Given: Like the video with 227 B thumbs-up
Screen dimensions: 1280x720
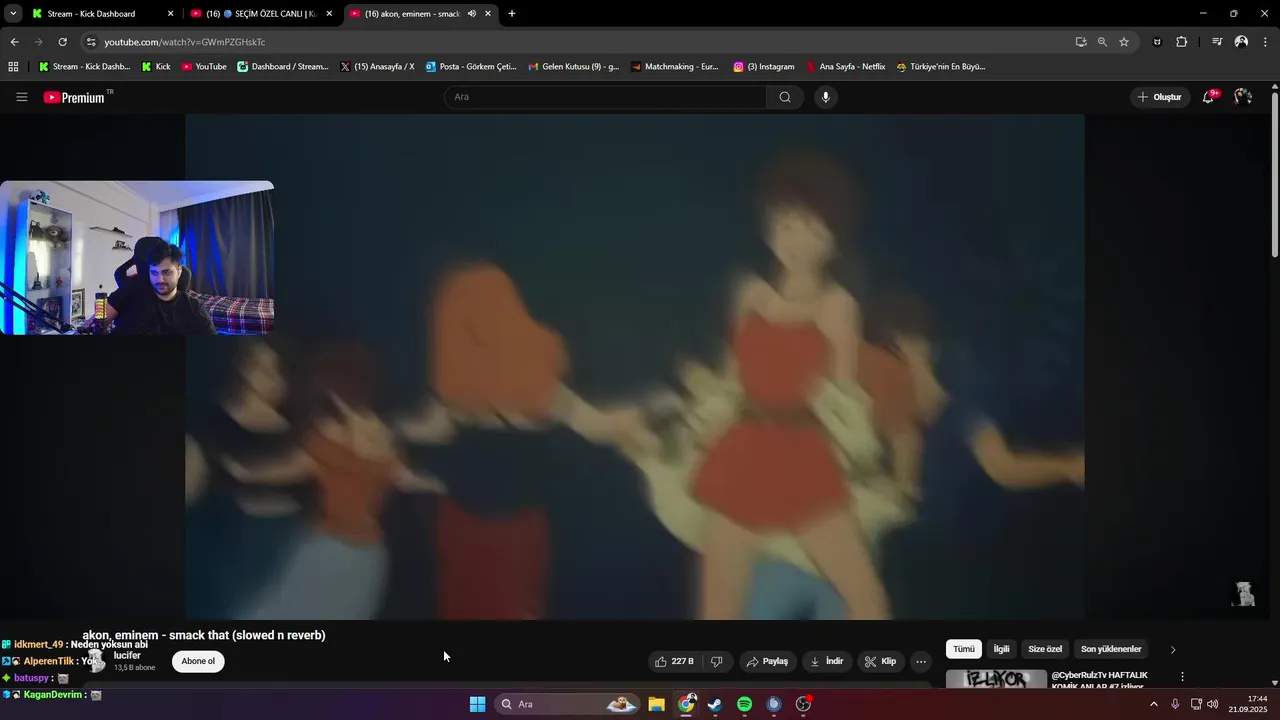Looking at the screenshot, I should coord(674,661).
